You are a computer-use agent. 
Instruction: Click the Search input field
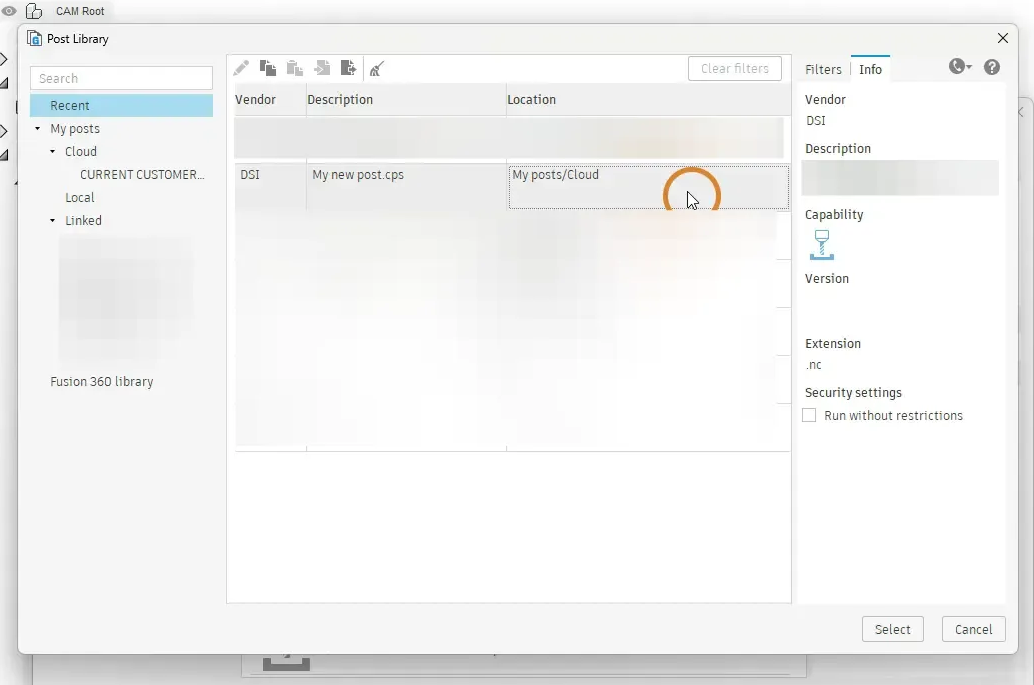coord(121,78)
